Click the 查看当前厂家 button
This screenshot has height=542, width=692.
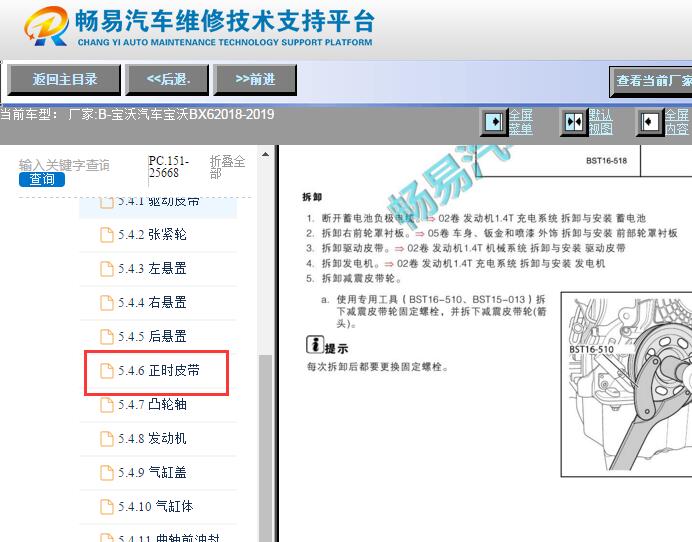coord(651,81)
